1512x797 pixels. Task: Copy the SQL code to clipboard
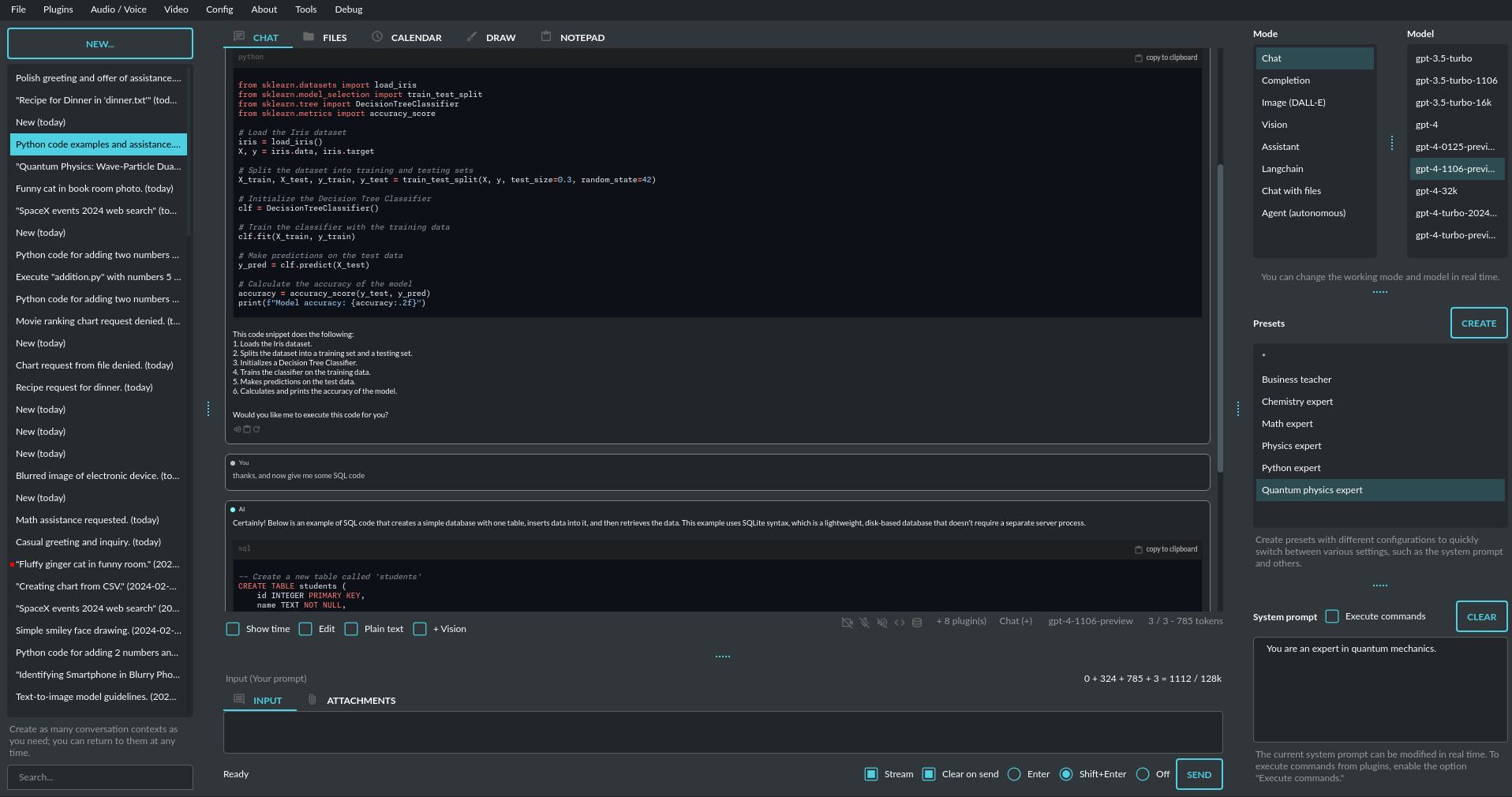coord(1166,549)
